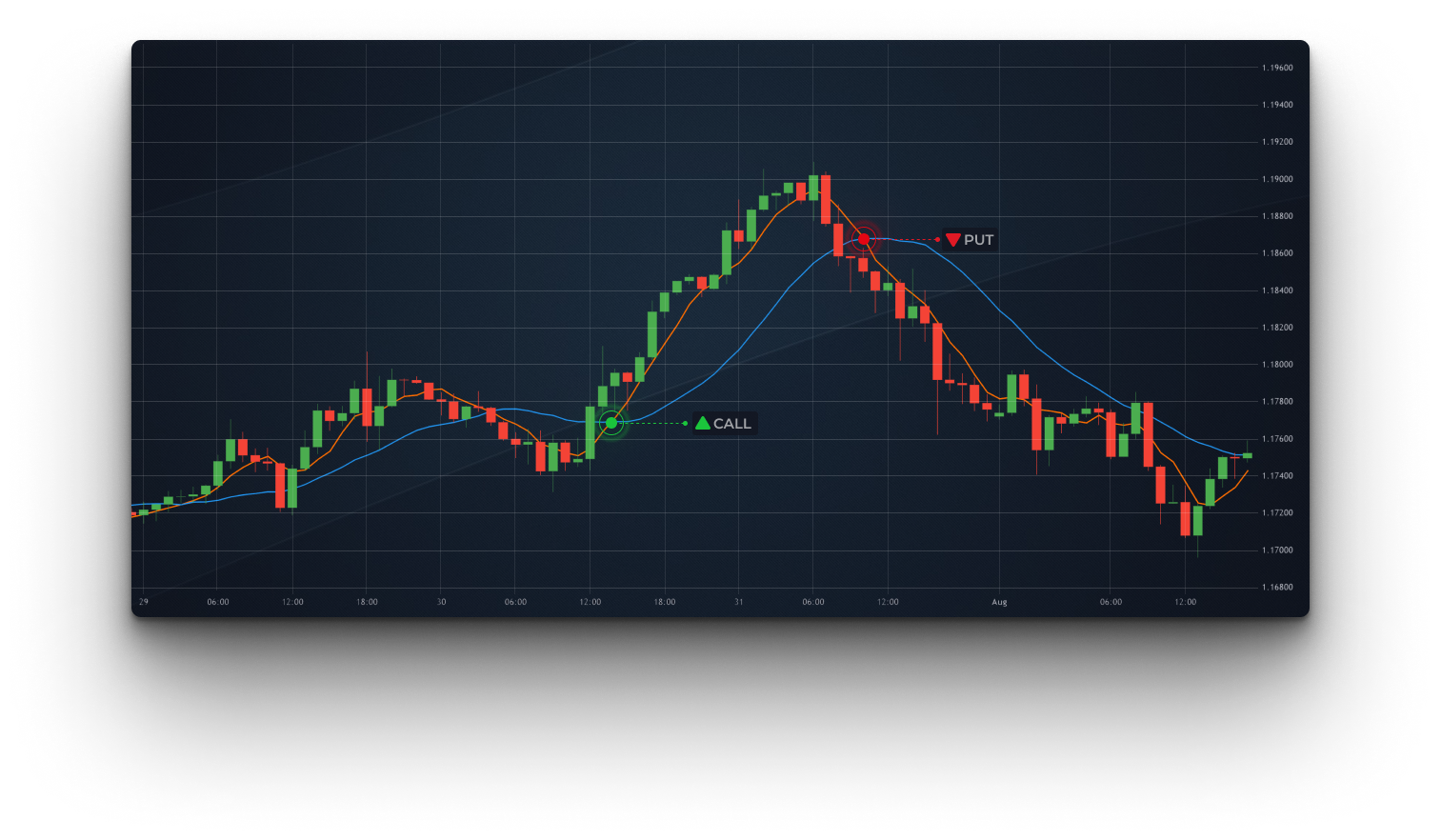
Task: Select the red PUT signal dot
Action: click(x=864, y=239)
